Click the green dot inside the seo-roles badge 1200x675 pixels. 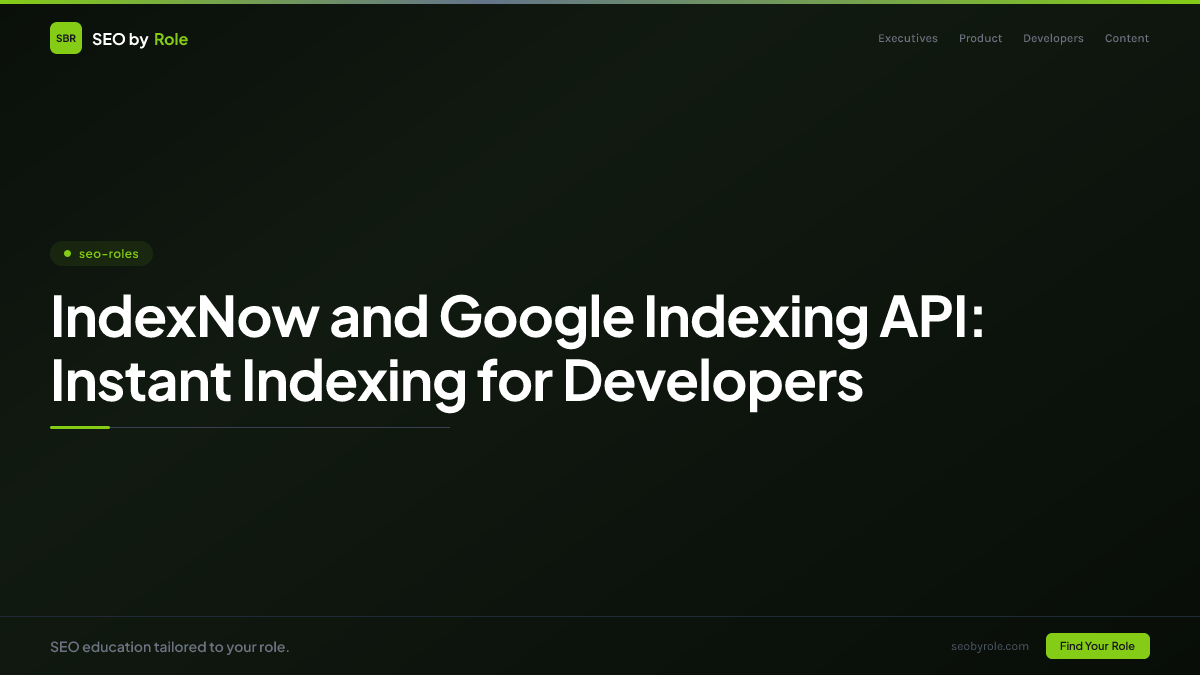[66, 253]
